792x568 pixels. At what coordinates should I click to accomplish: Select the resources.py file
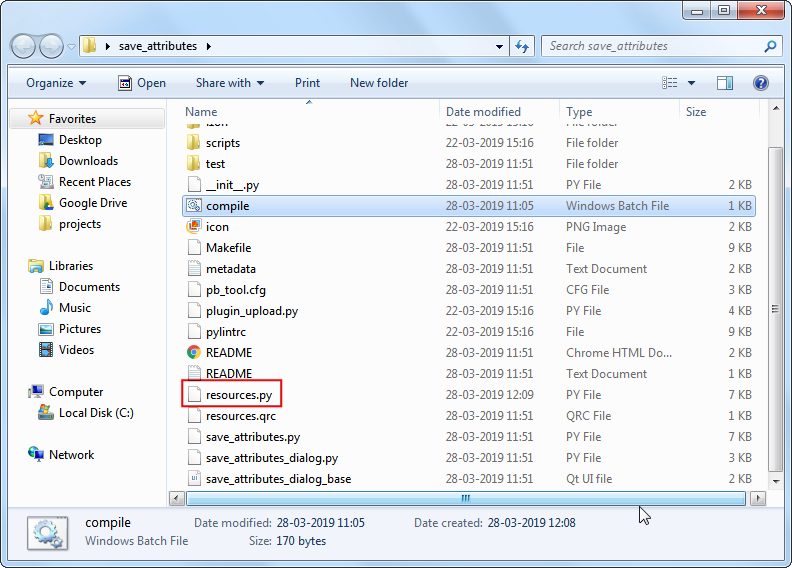[238, 395]
